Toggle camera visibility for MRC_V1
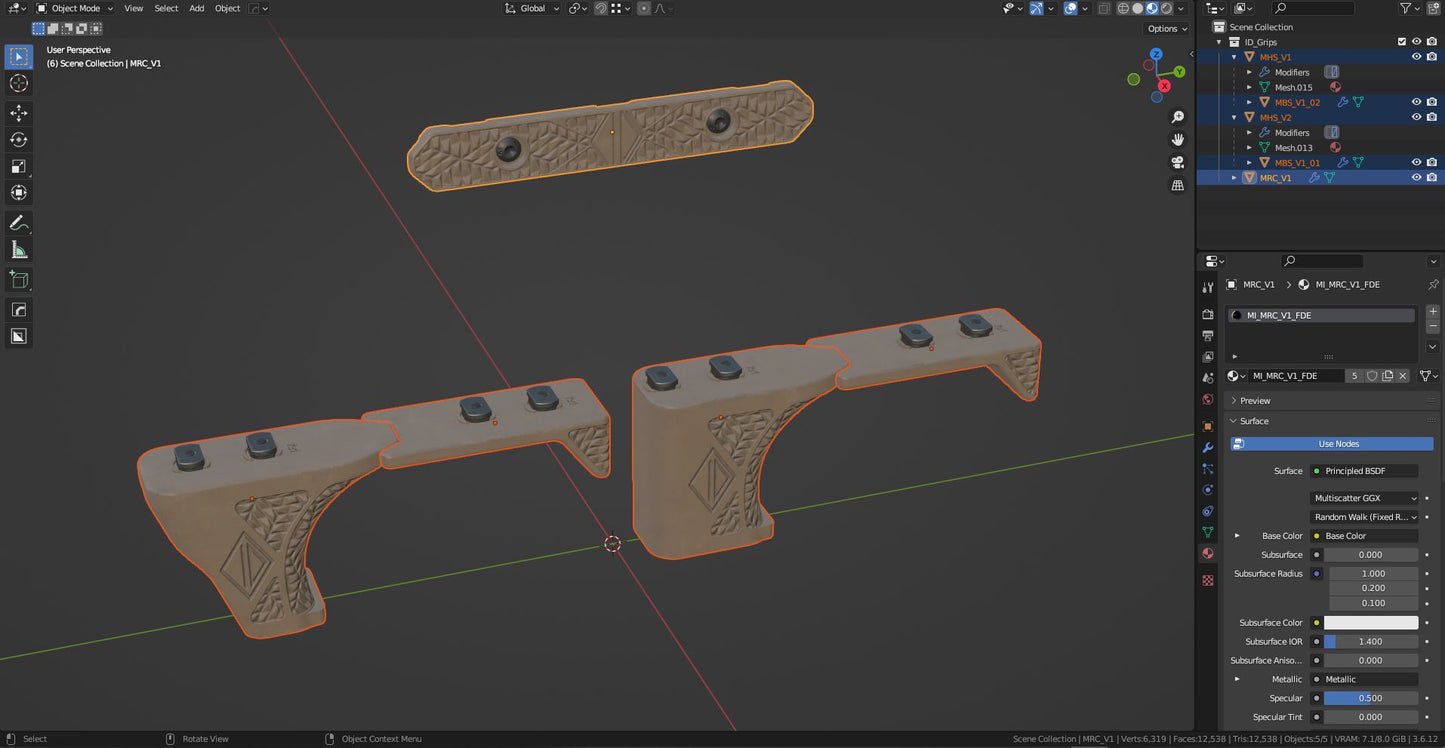The width and height of the screenshot is (1445, 748). click(1431, 177)
